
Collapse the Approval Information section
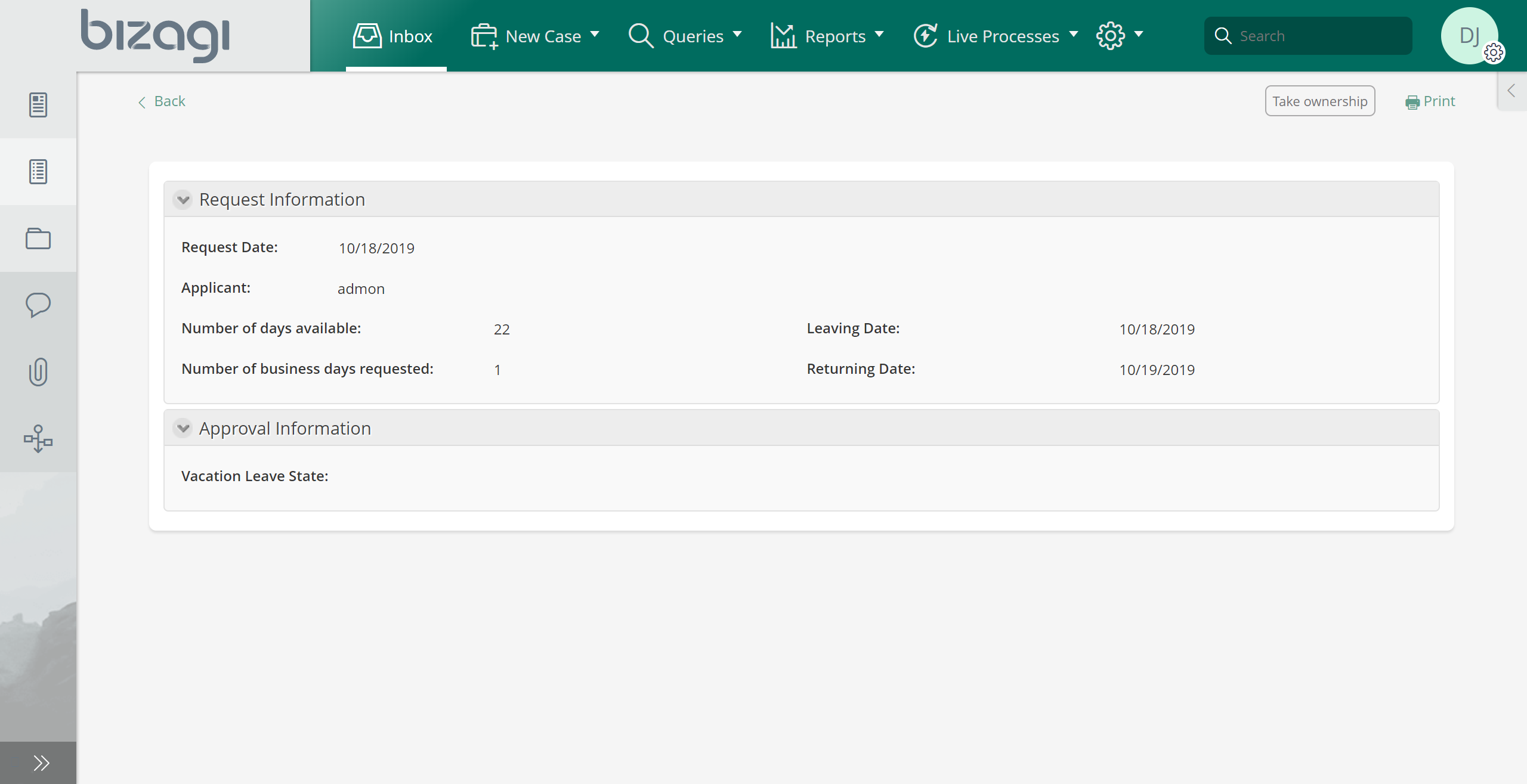tap(183, 428)
